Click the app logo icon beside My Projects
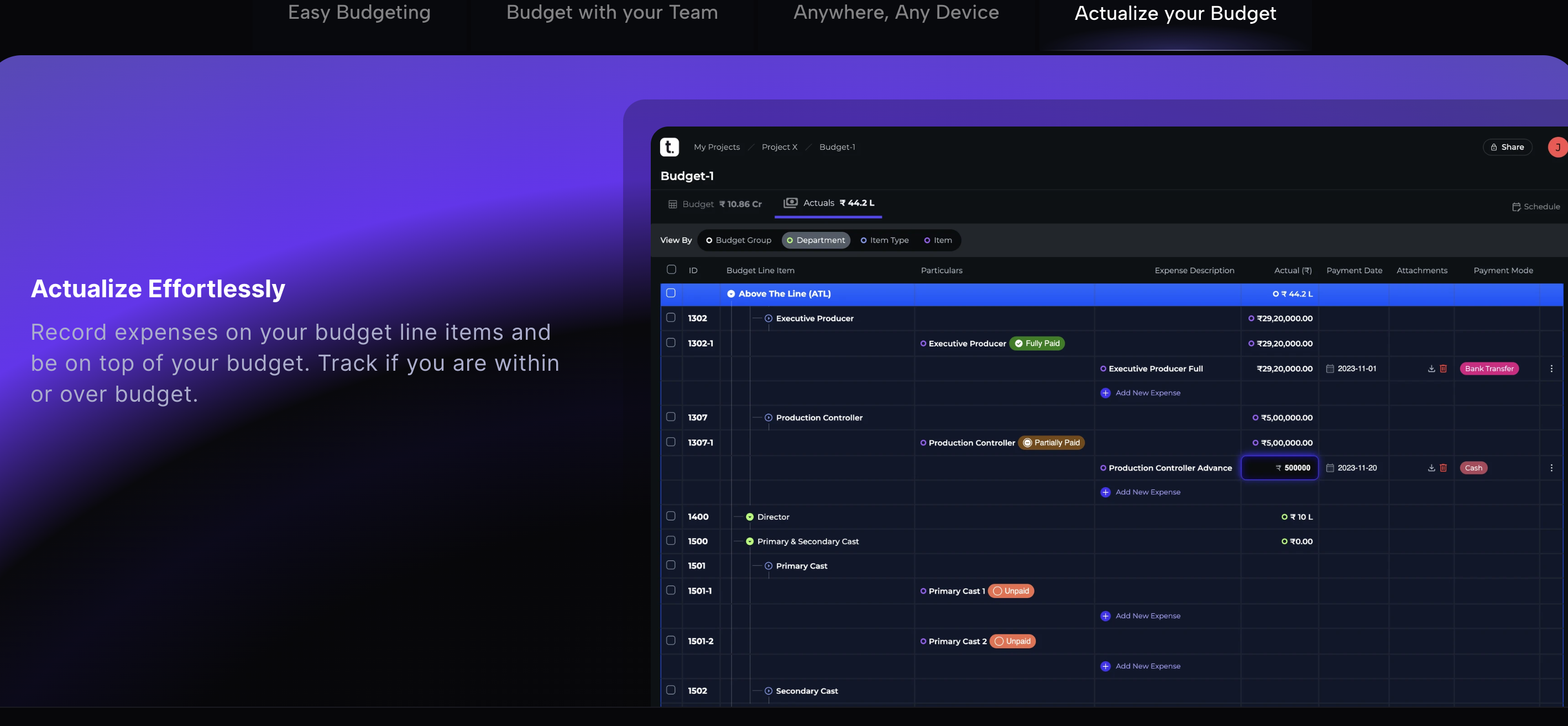The height and width of the screenshot is (726, 1568). 669,146
